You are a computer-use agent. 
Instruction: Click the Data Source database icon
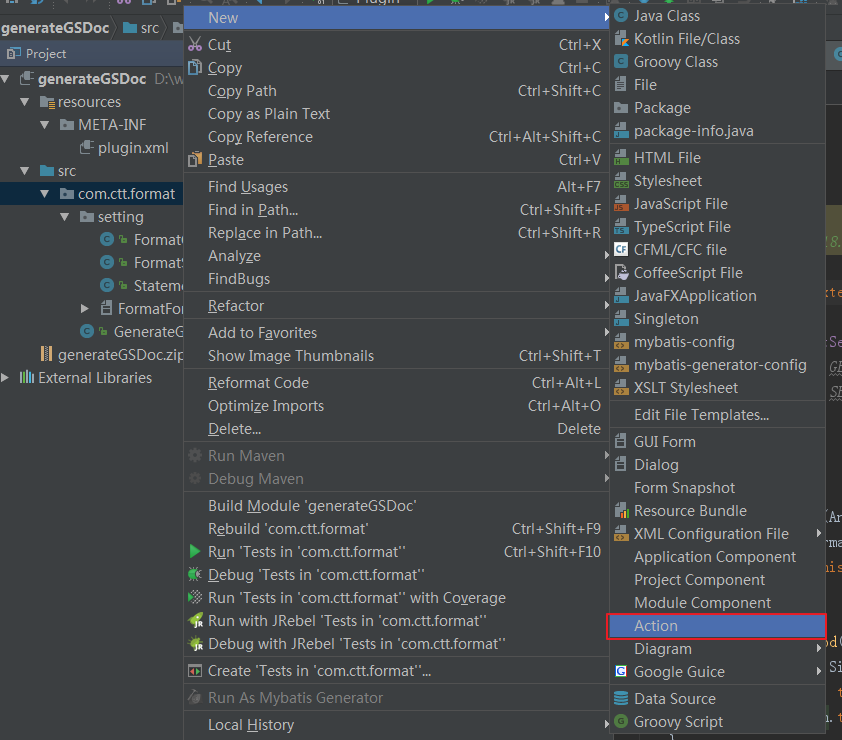pos(621,698)
